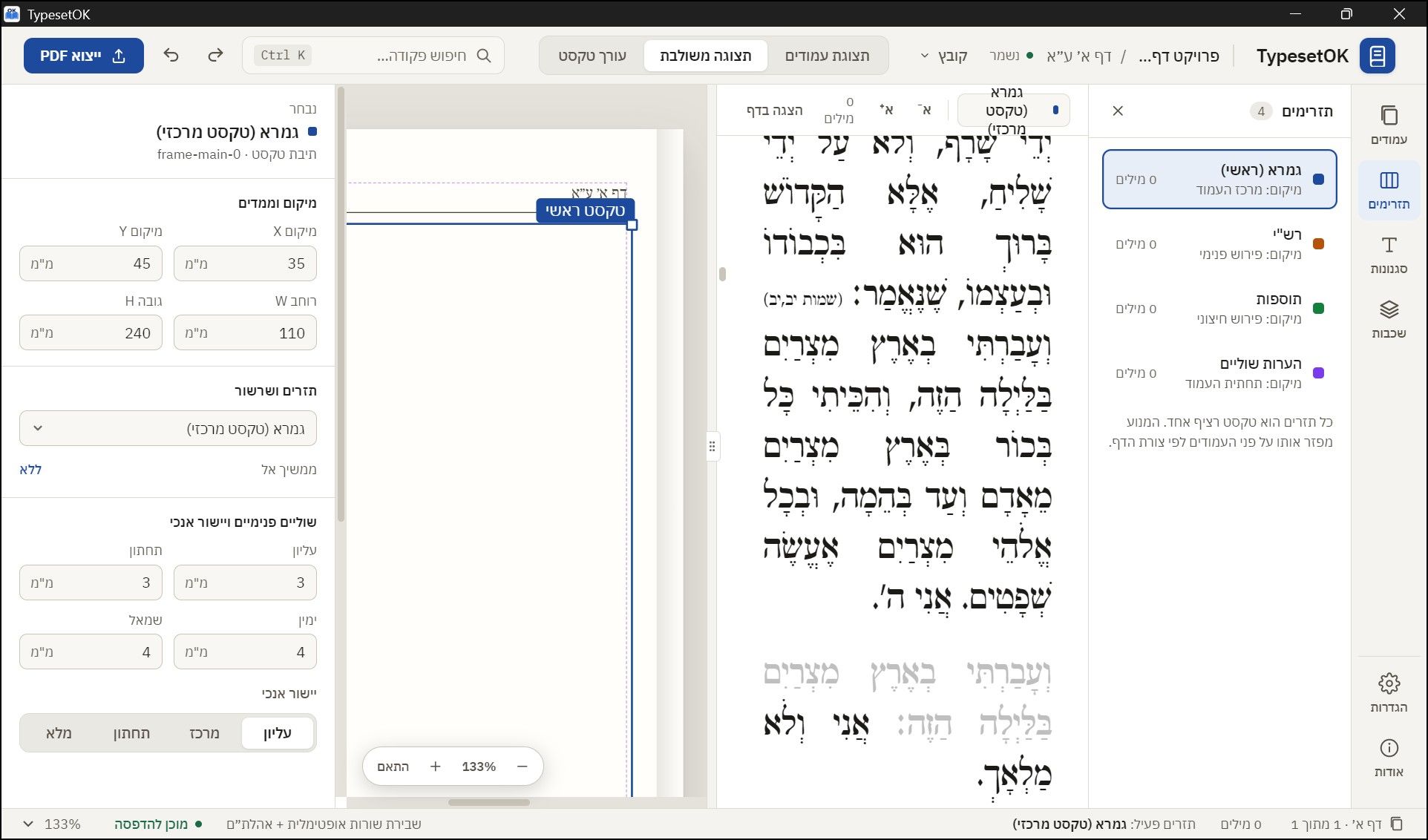Screen dimensions: 1428x840
Task: Open the עמודים pages panel icon
Action: 1389,125
